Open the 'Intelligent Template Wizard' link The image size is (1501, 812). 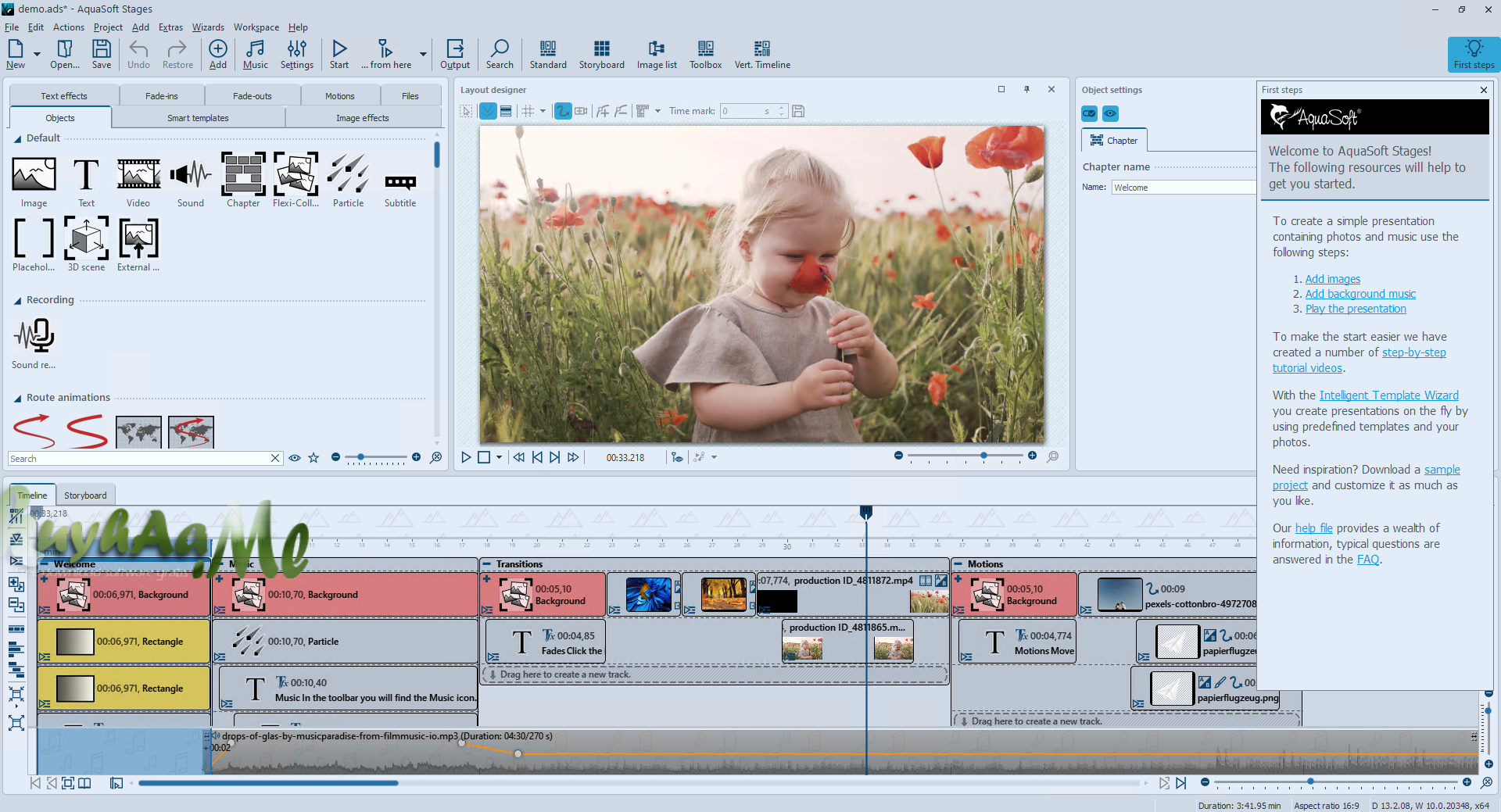pyautogui.click(x=1388, y=395)
